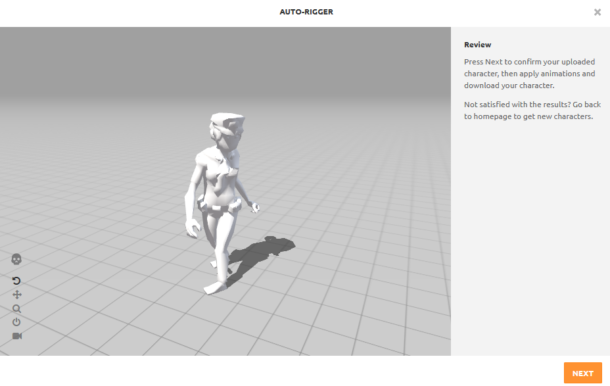Click the power icon in viewport
Screen dimensions: 610x386
click(16, 322)
